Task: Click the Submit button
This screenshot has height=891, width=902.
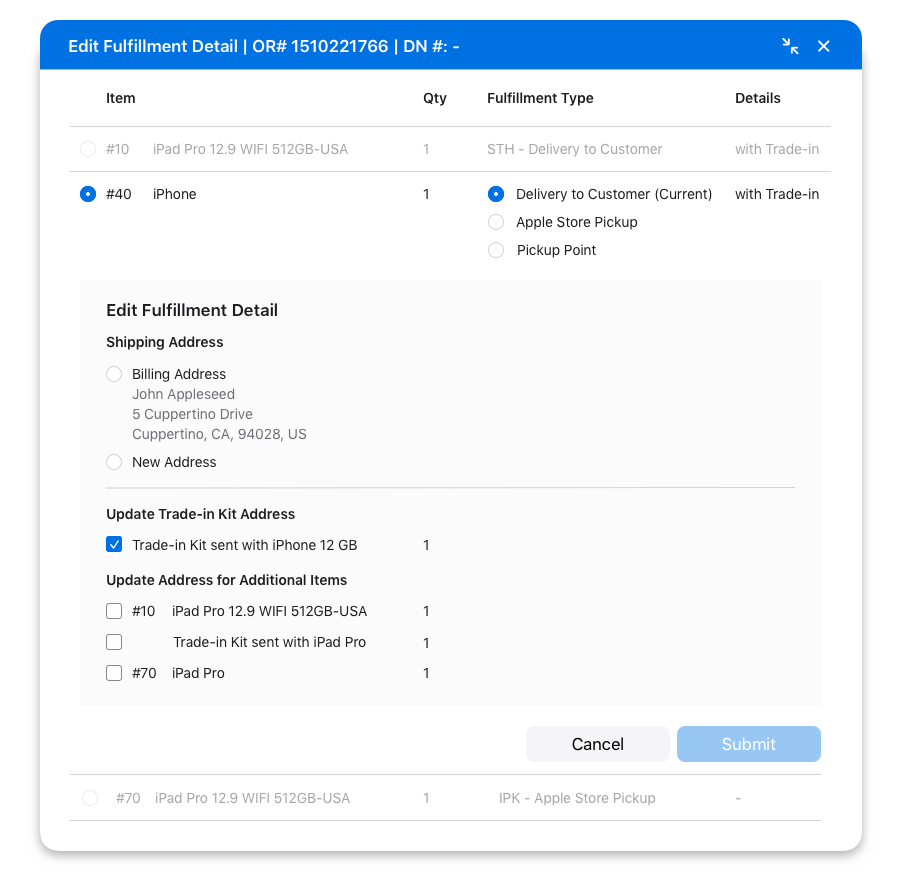Action: 748,744
